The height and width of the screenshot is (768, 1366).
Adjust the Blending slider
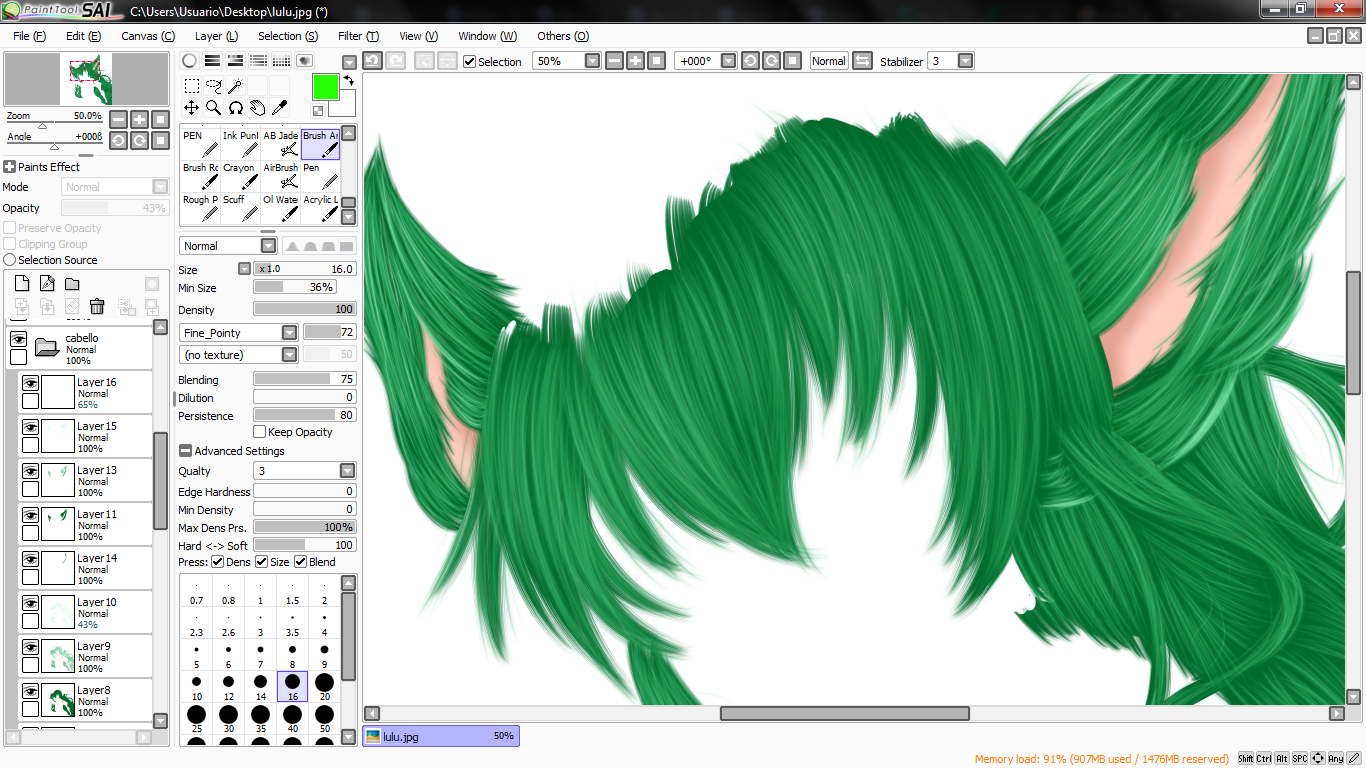click(305, 379)
